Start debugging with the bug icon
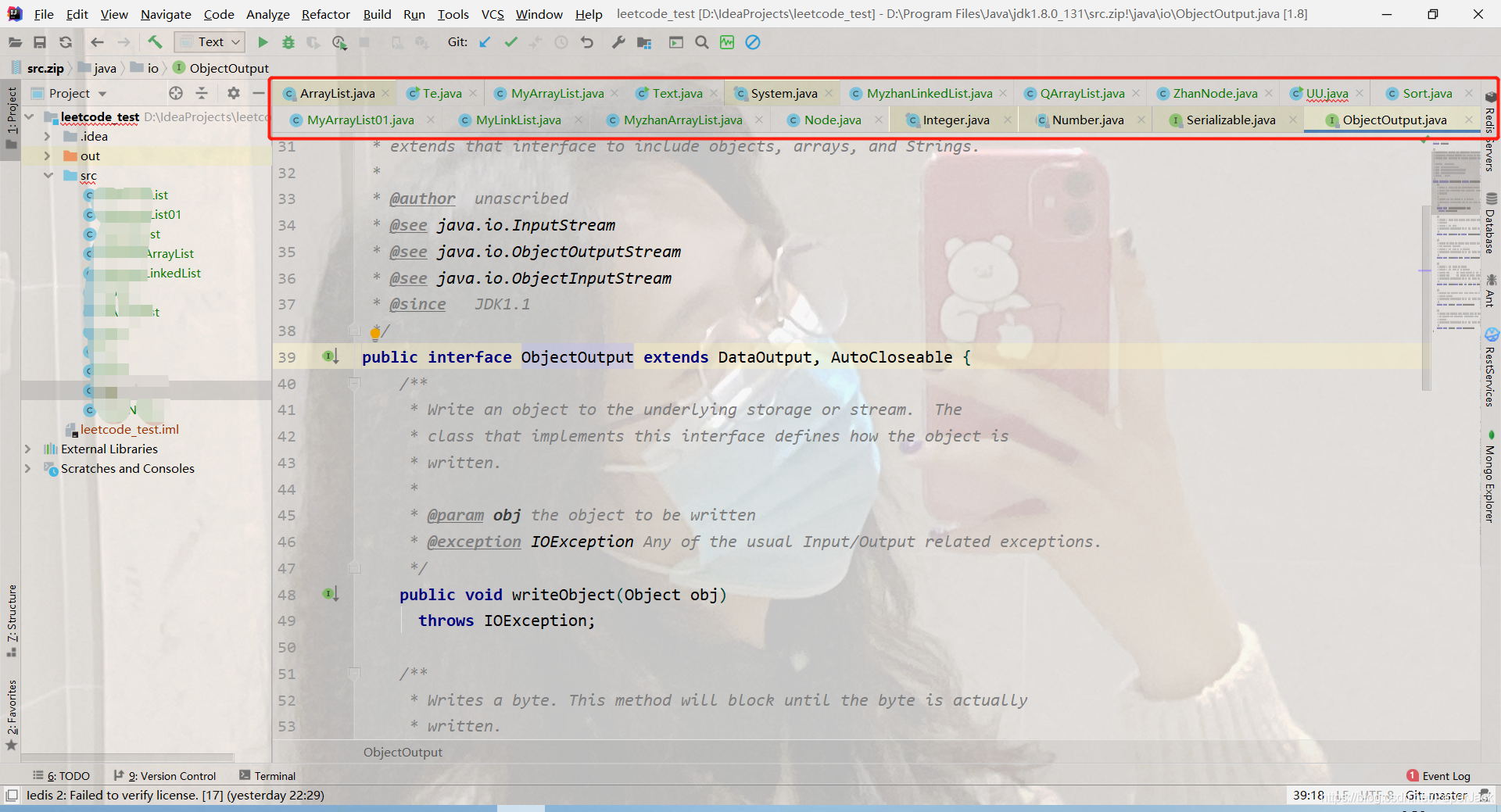Screen dimensions: 1501x812 [288, 42]
